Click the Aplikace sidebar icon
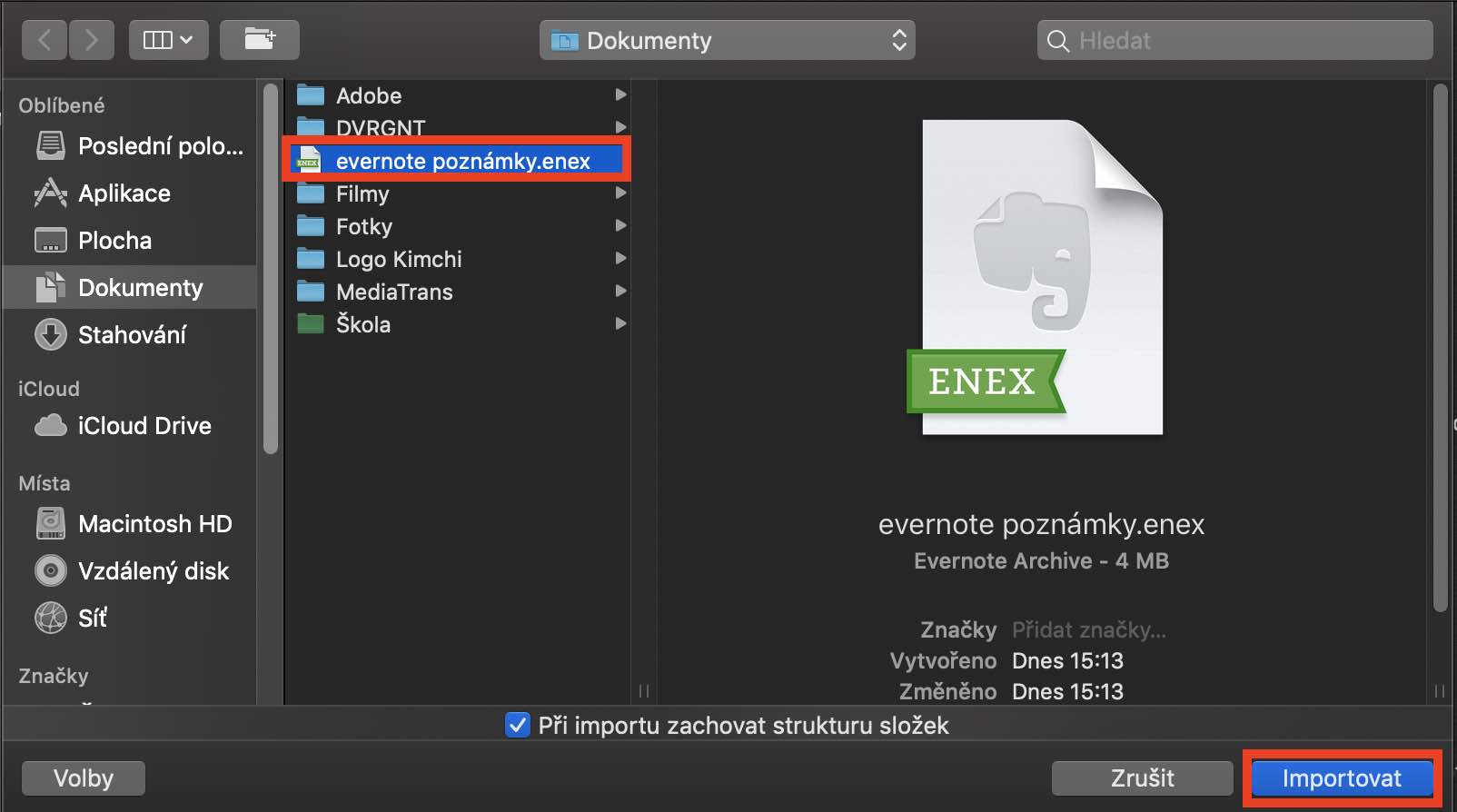This screenshot has width=1457, height=812. click(x=51, y=193)
